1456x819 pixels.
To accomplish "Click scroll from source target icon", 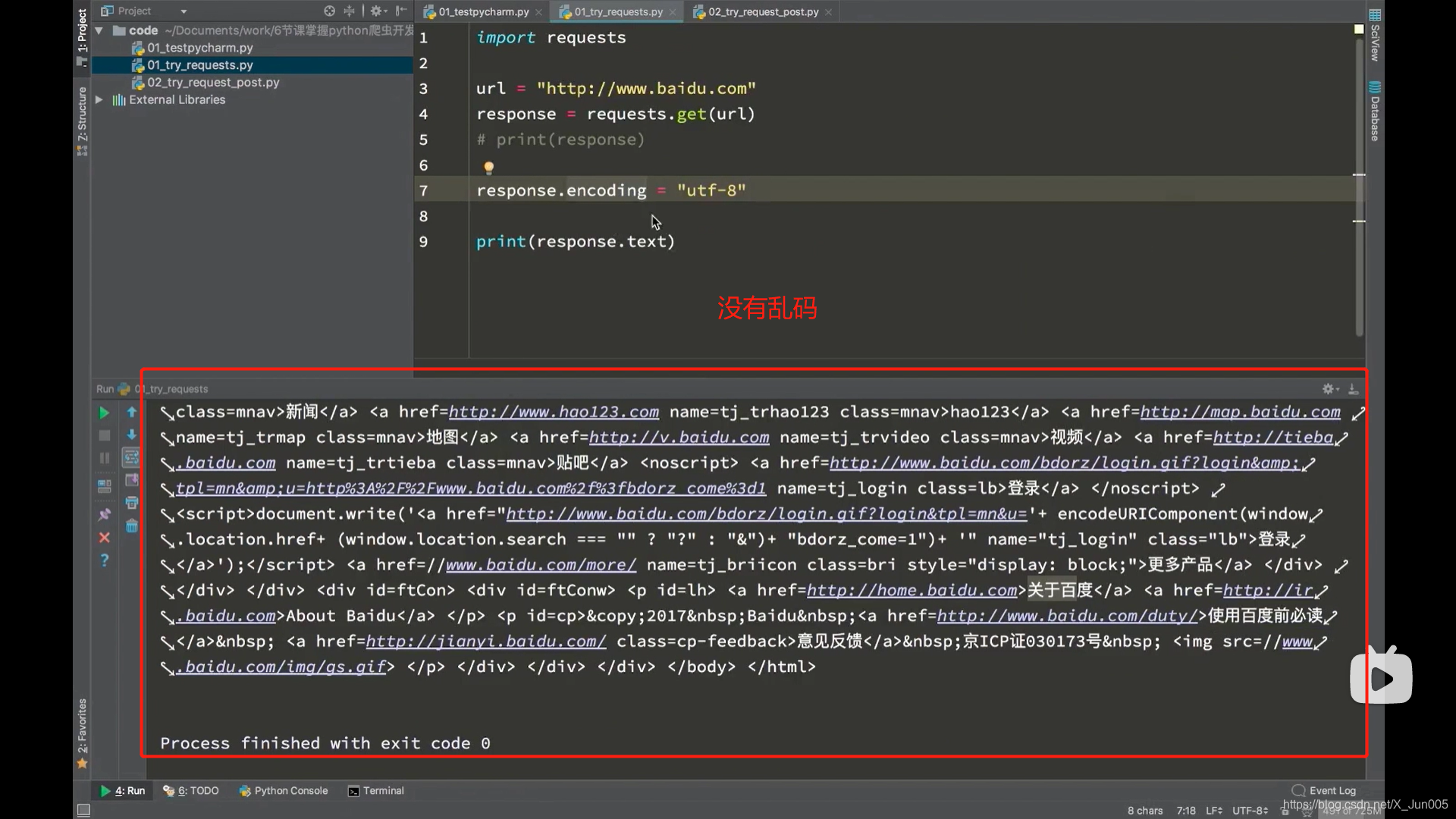I will pyautogui.click(x=329, y=11).
